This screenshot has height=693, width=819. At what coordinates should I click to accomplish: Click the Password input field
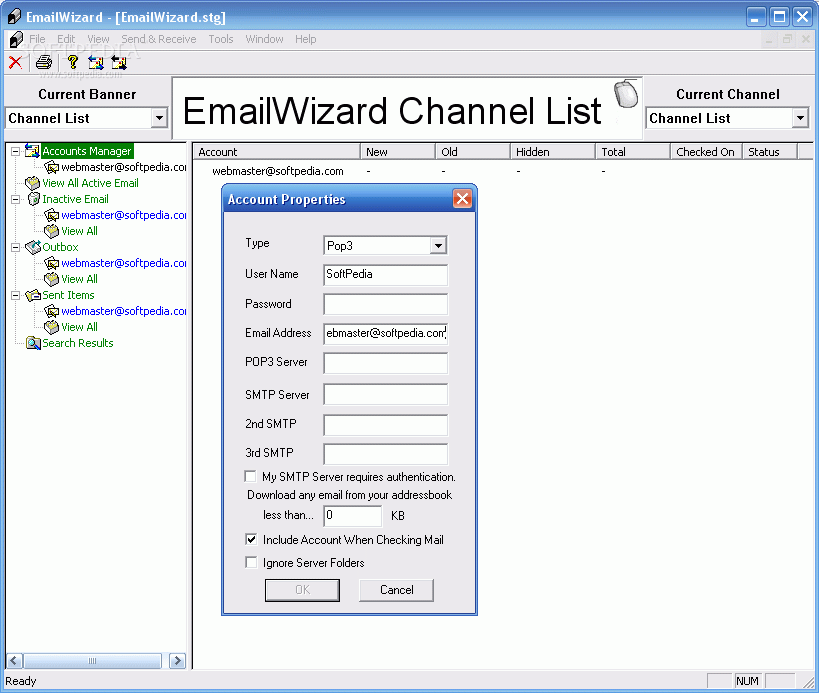[385, 304]
